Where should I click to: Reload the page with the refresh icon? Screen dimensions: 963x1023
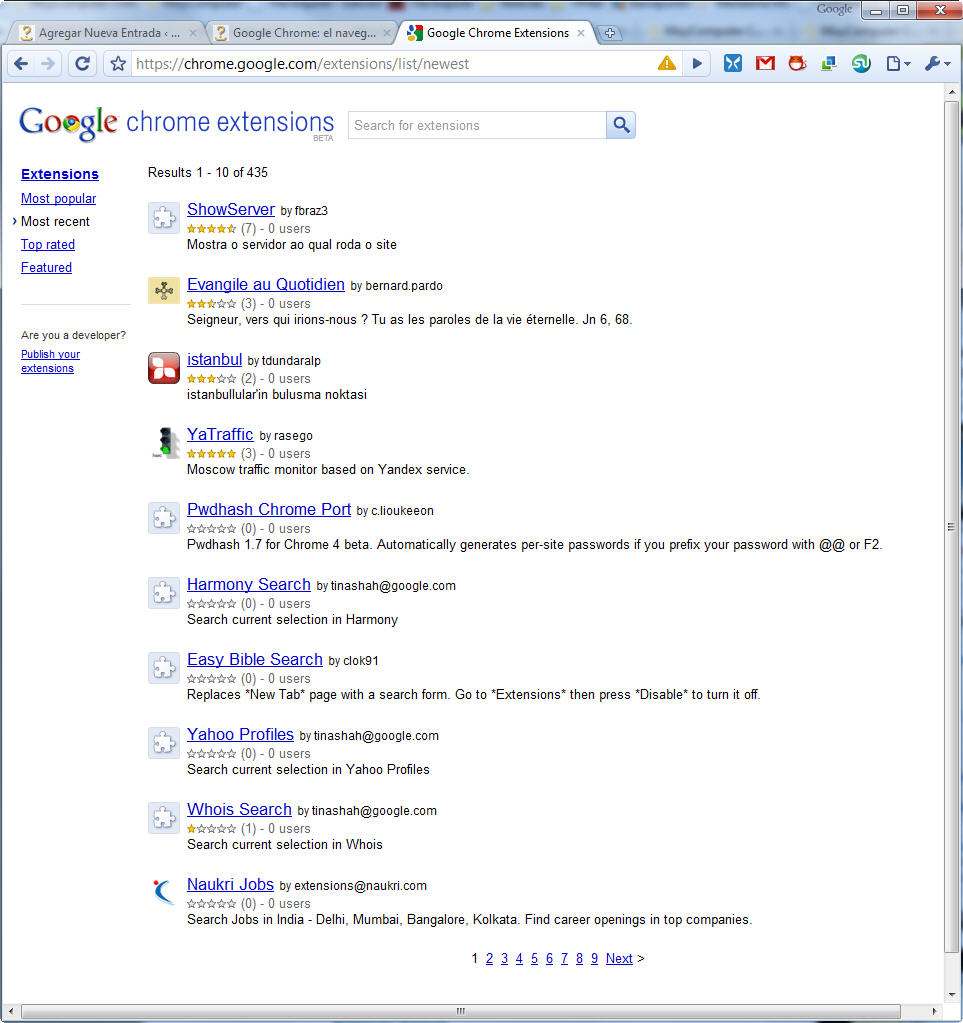click(82, 64)
